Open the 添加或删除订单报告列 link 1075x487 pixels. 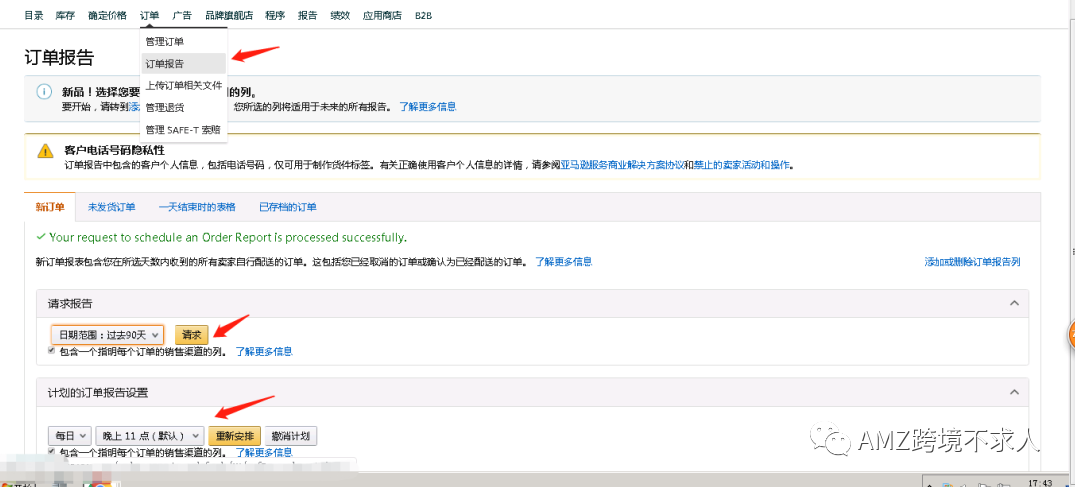[971, 262]
